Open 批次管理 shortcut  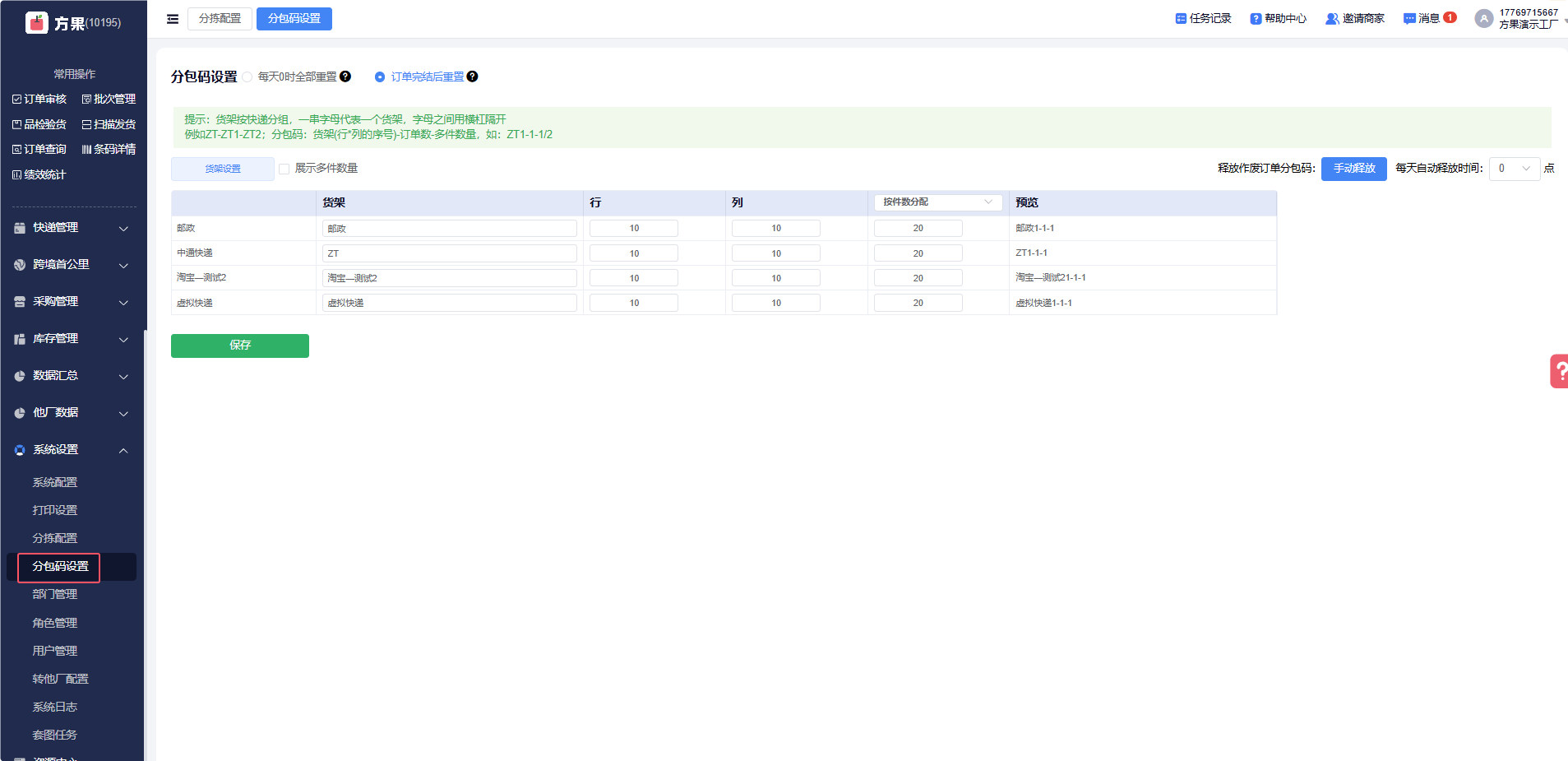[109, 99]
